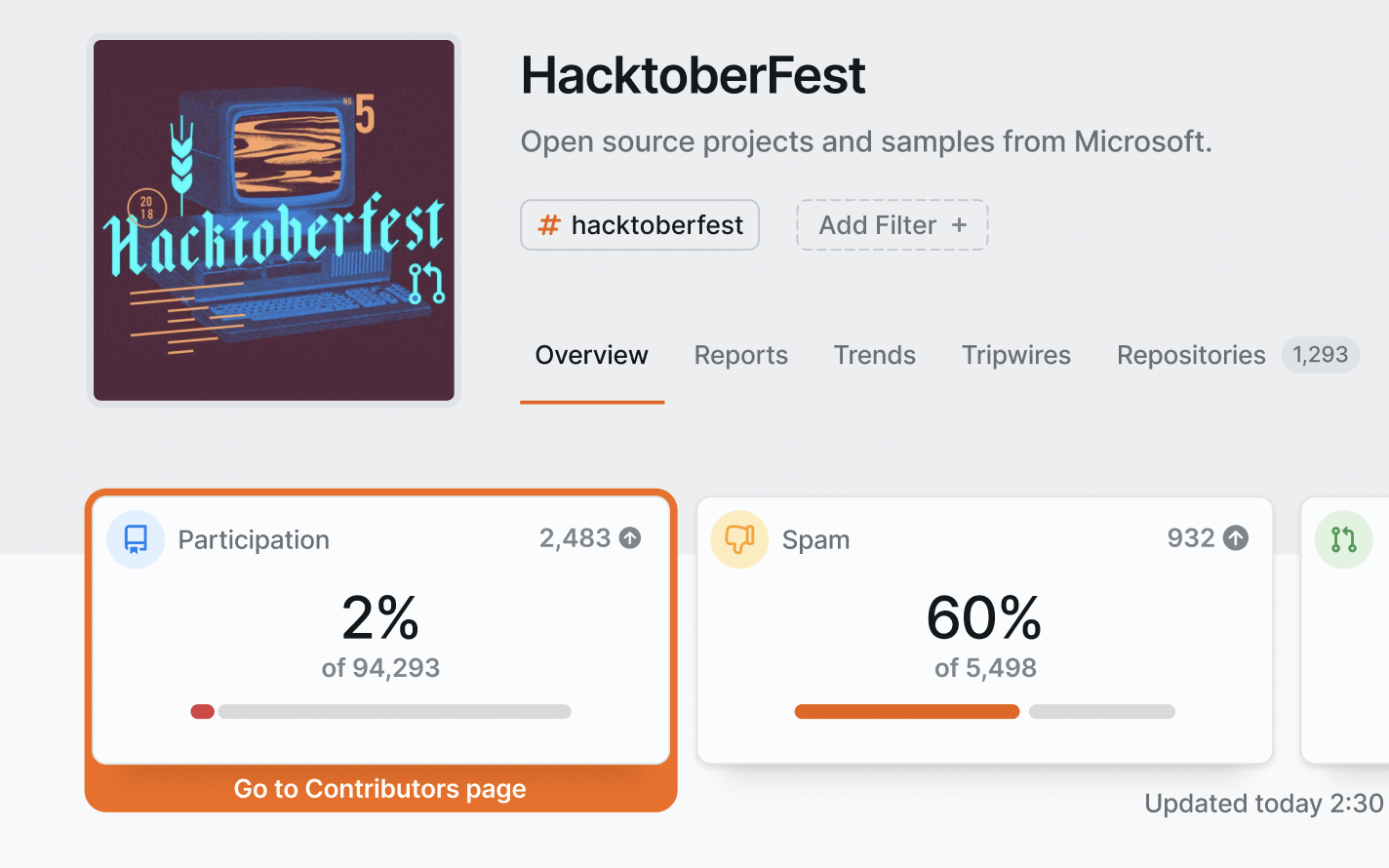The image size is (1389, 868).
Task: Toggle the Spam metric card
Action: tap(984, 629)
